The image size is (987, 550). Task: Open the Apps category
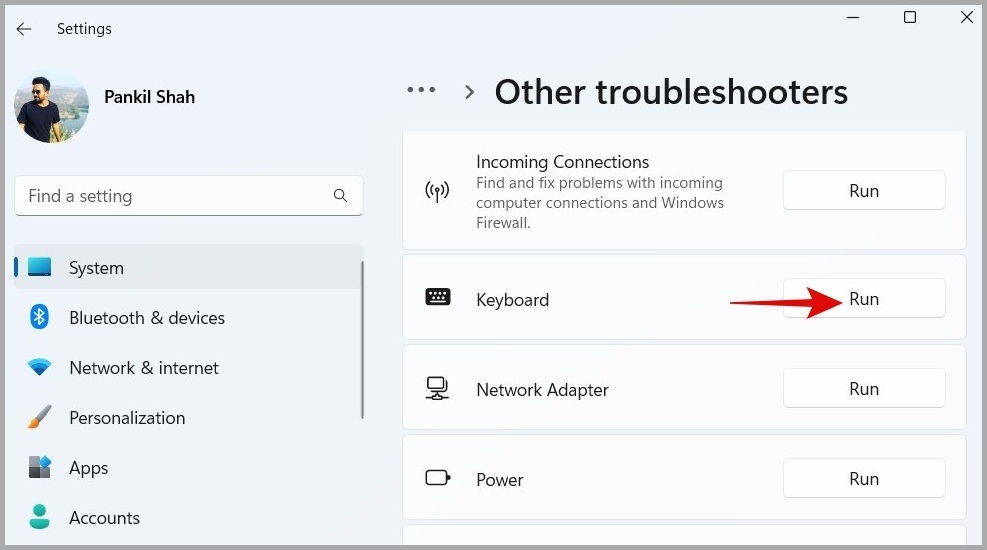pyautogui.click(x=89, y=468)
